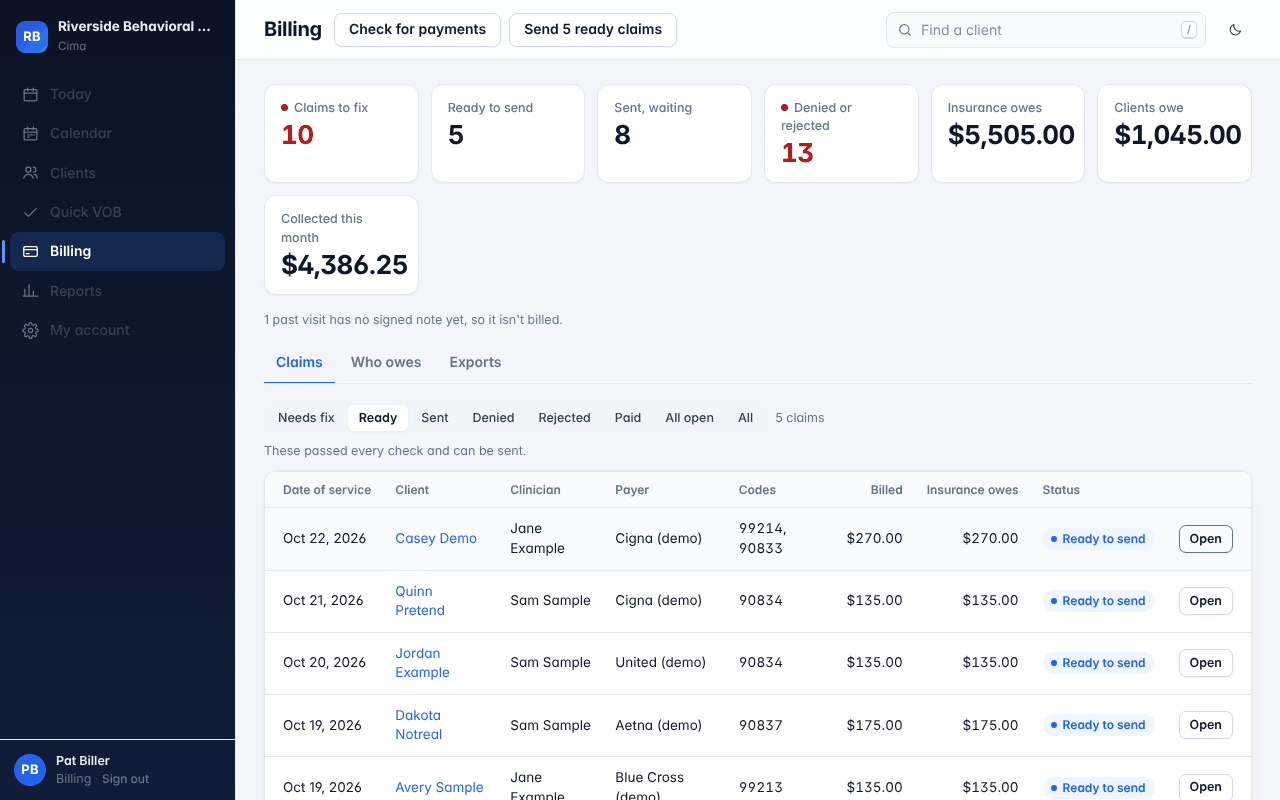The width and height of the screenshot is (1280, 800).
Task: Open the Claims to fix summary card
Action: (x=341, y=134)
